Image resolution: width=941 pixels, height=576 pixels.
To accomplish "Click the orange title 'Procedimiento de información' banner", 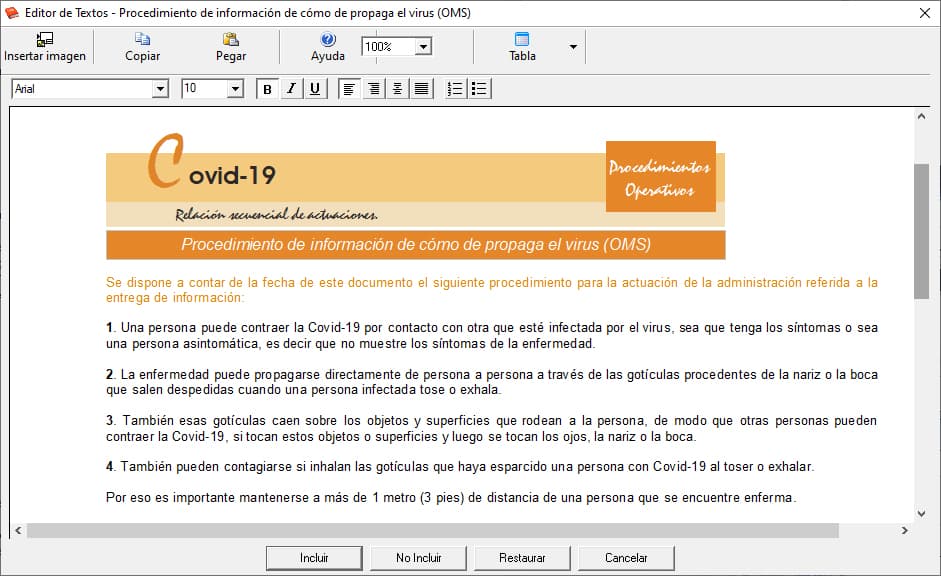I will [416, 245].
